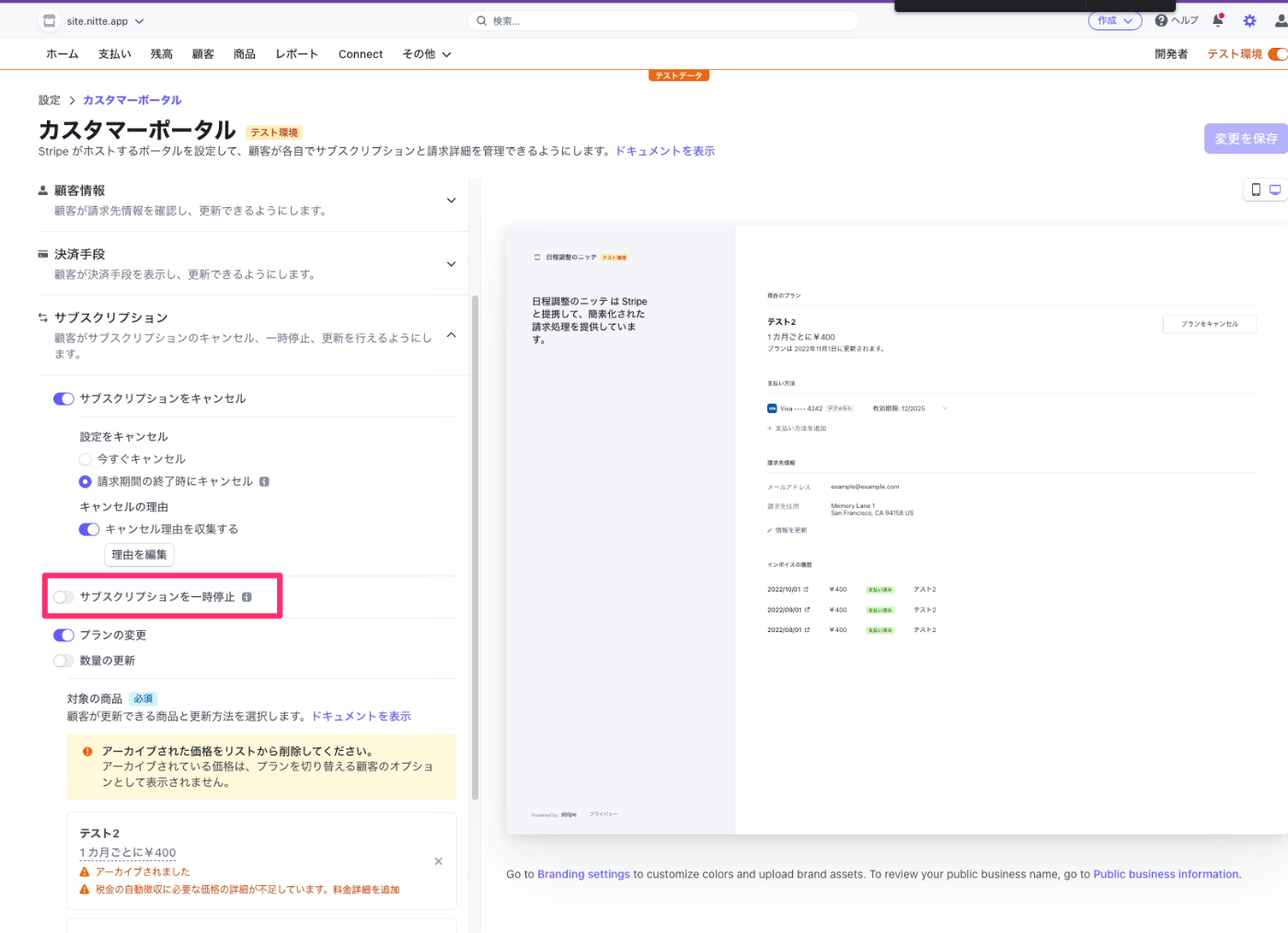Click 支払い方法を追加 in preview

coord(797,429)
